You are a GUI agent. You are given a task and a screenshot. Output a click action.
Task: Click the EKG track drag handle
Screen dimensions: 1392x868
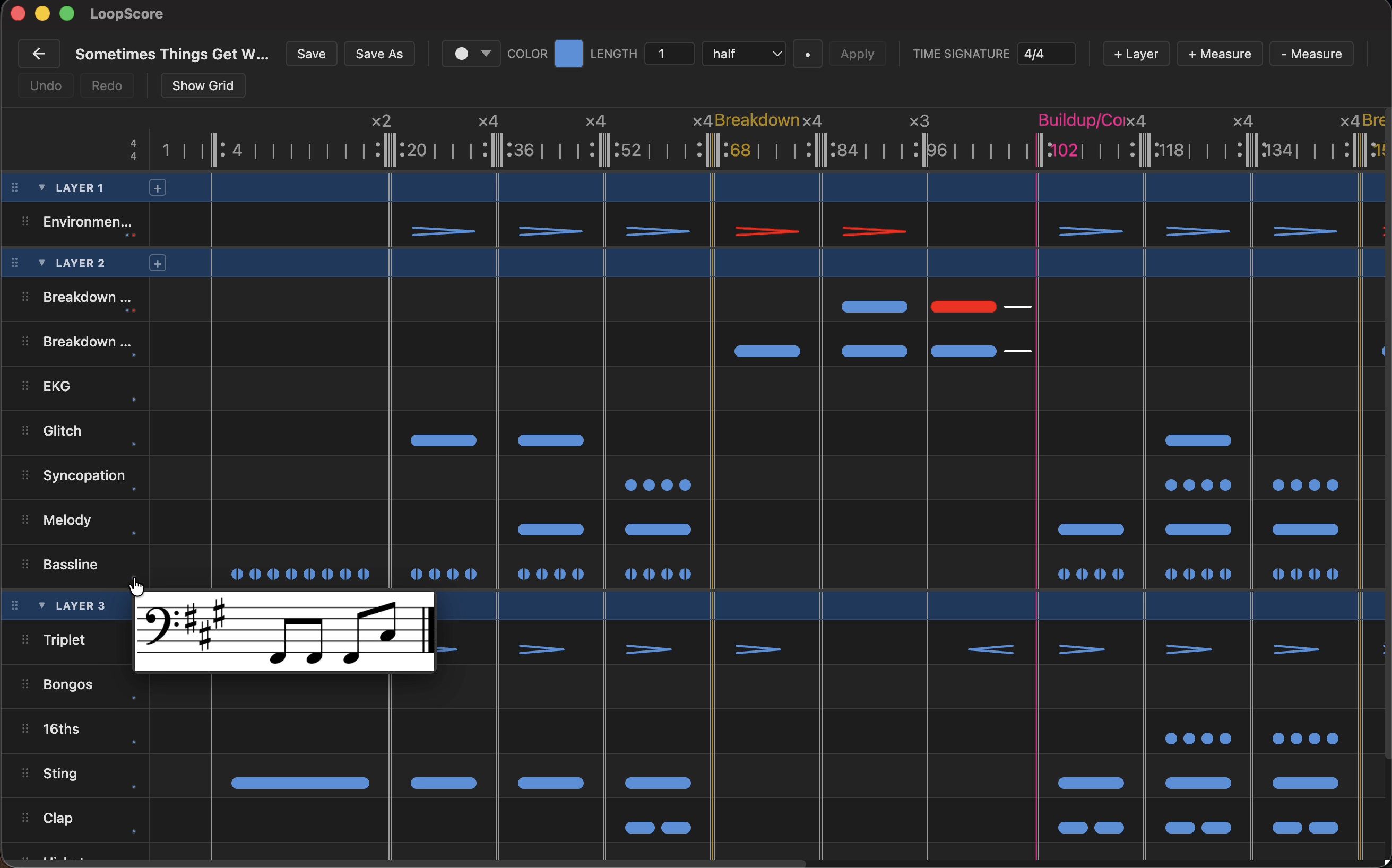tap(25, 385)
